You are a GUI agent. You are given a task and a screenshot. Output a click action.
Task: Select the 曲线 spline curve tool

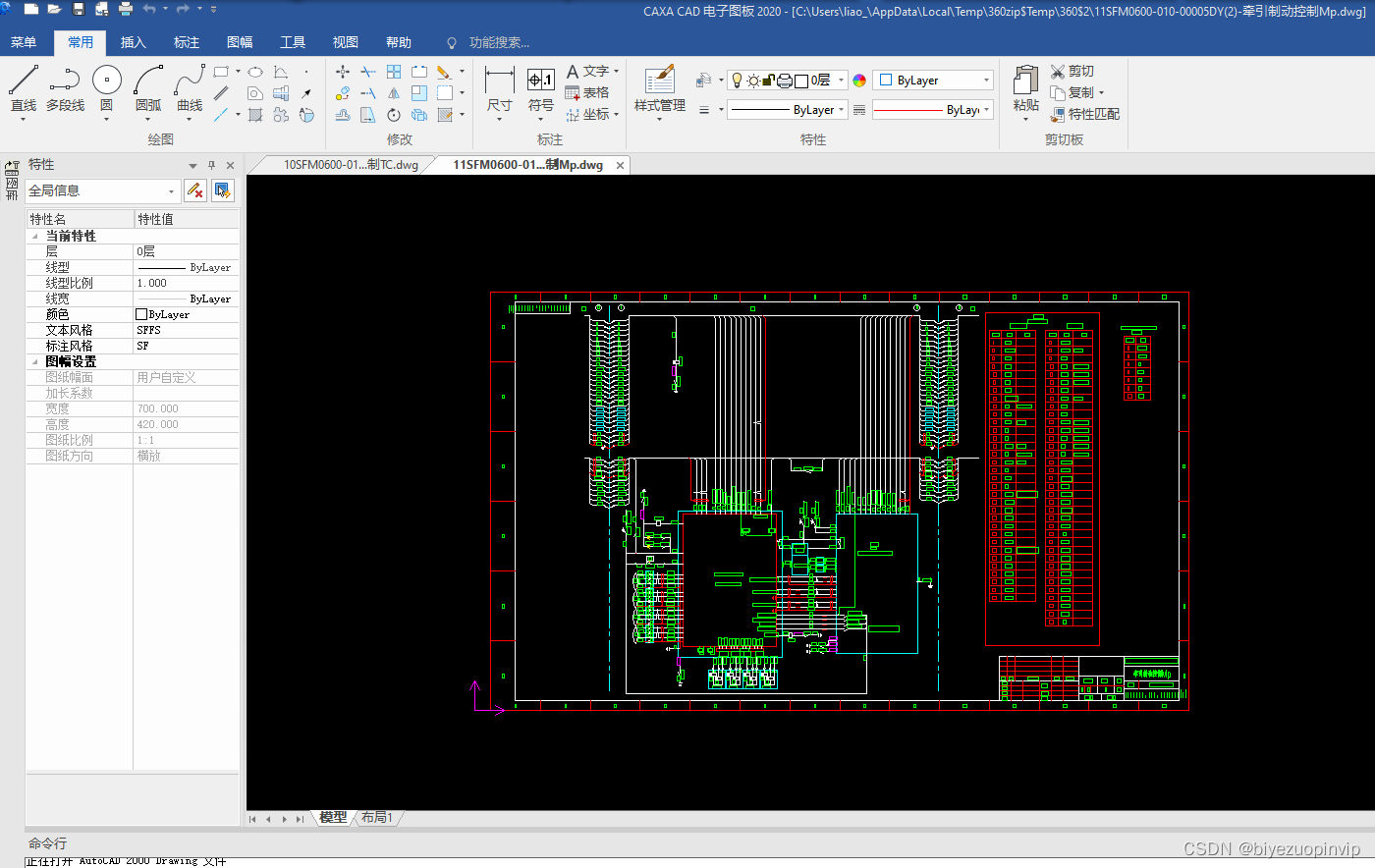(190, 88)
